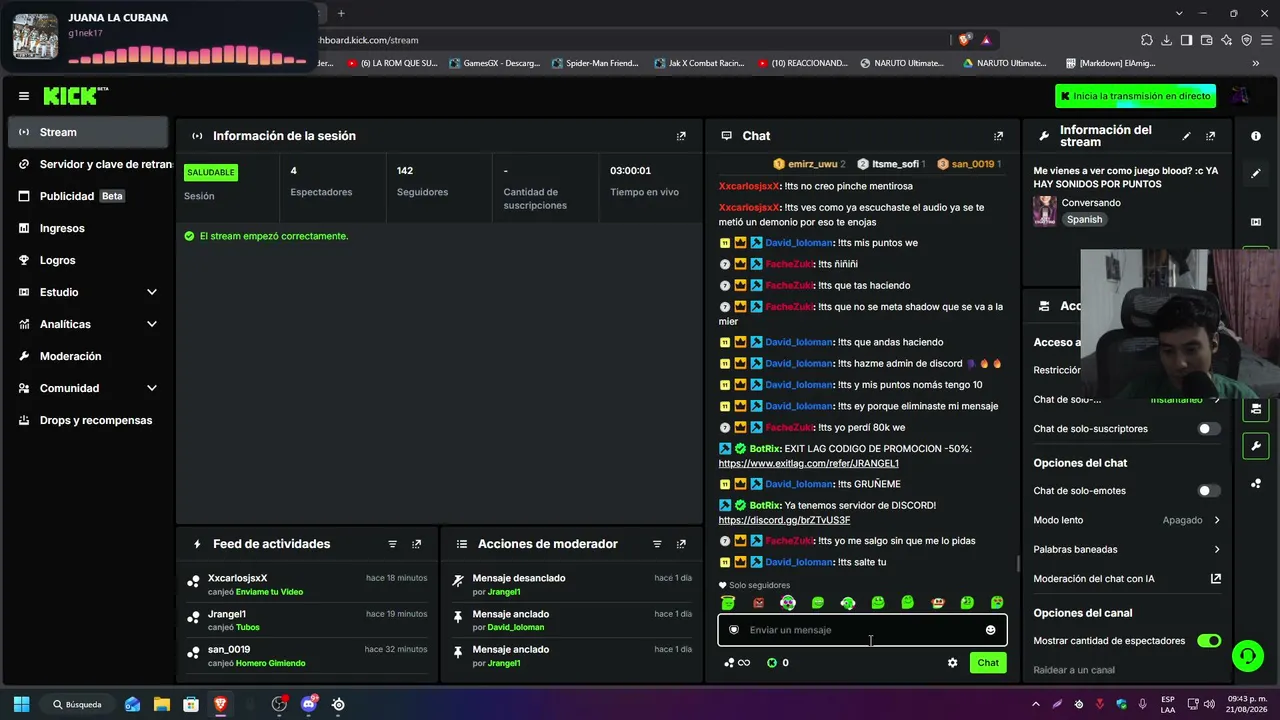1280x720 pixels.
Task: Select the Conversando category thumbnail
Action: (1045, 211)
